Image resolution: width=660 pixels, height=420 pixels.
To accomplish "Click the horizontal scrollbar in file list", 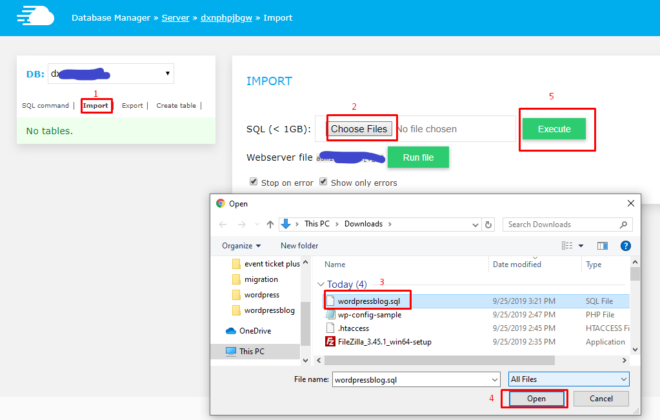I will [x=439, y=361].
